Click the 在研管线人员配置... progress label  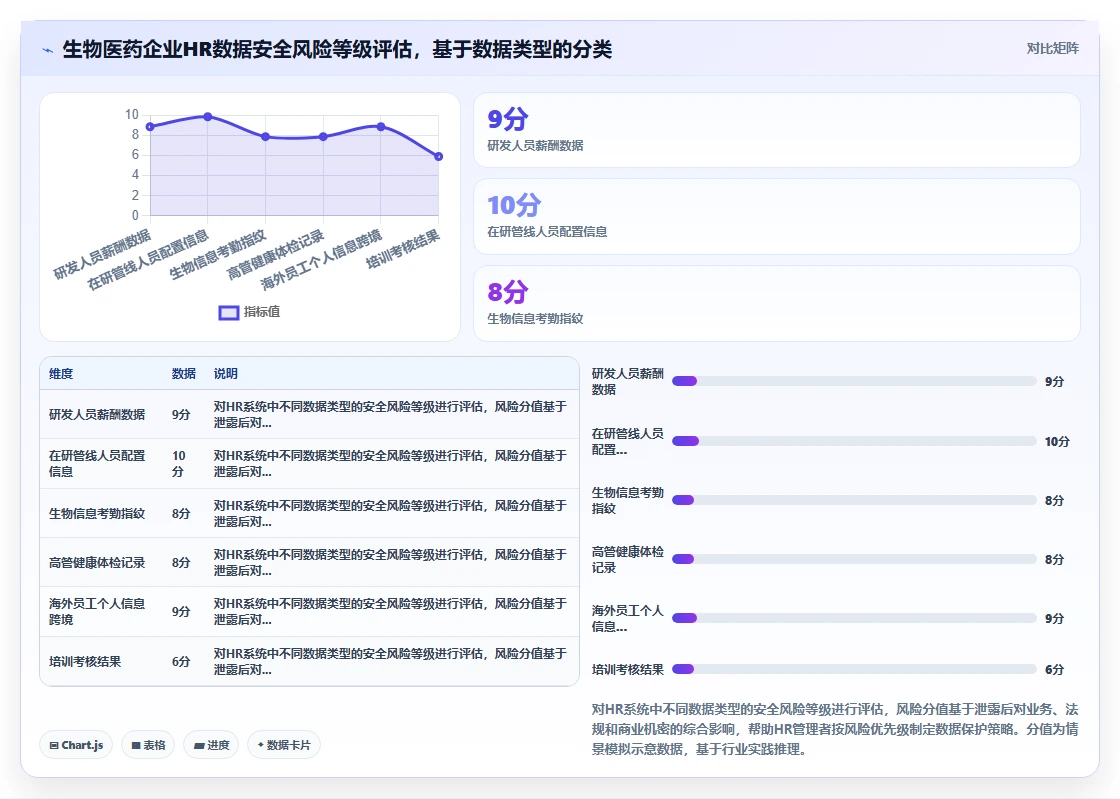(x=628, y=441)
